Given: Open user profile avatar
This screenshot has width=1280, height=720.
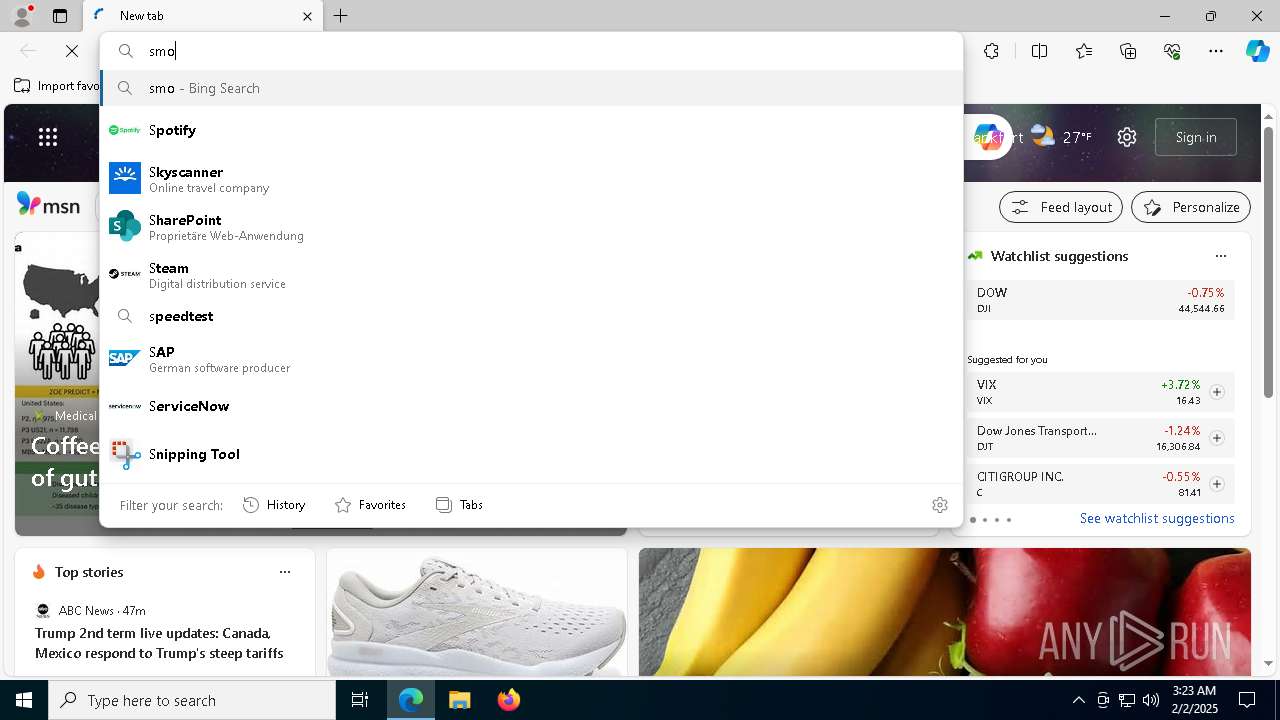Looking at the screenshot, I should coord(21,16).
